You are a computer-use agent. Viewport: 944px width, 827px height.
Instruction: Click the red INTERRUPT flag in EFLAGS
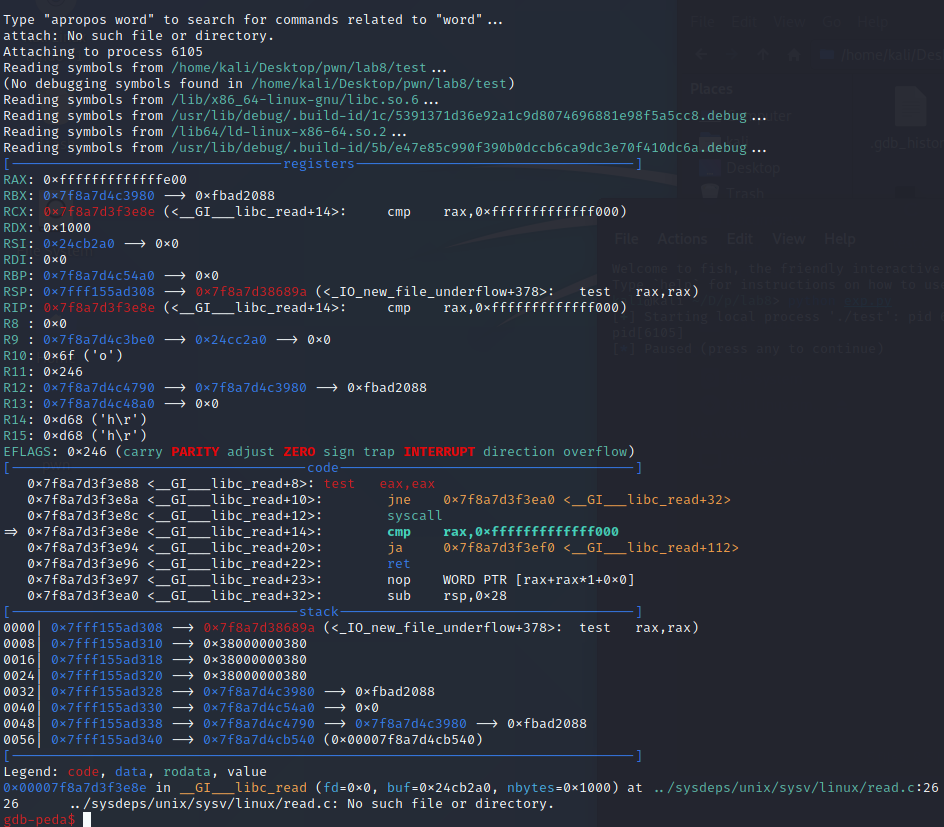pos(439,451)
